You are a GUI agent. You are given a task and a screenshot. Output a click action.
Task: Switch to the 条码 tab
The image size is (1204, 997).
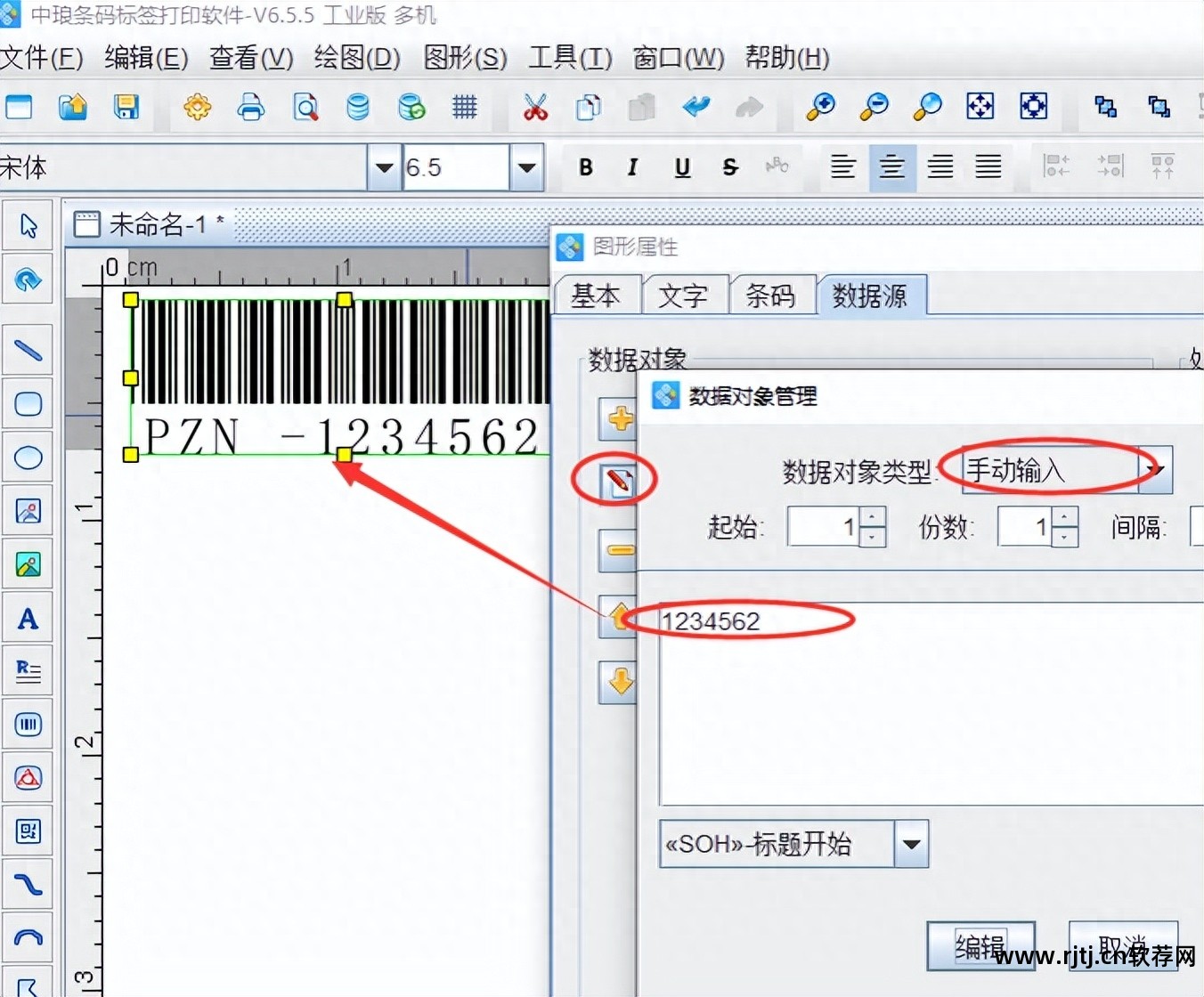(770, 295)
